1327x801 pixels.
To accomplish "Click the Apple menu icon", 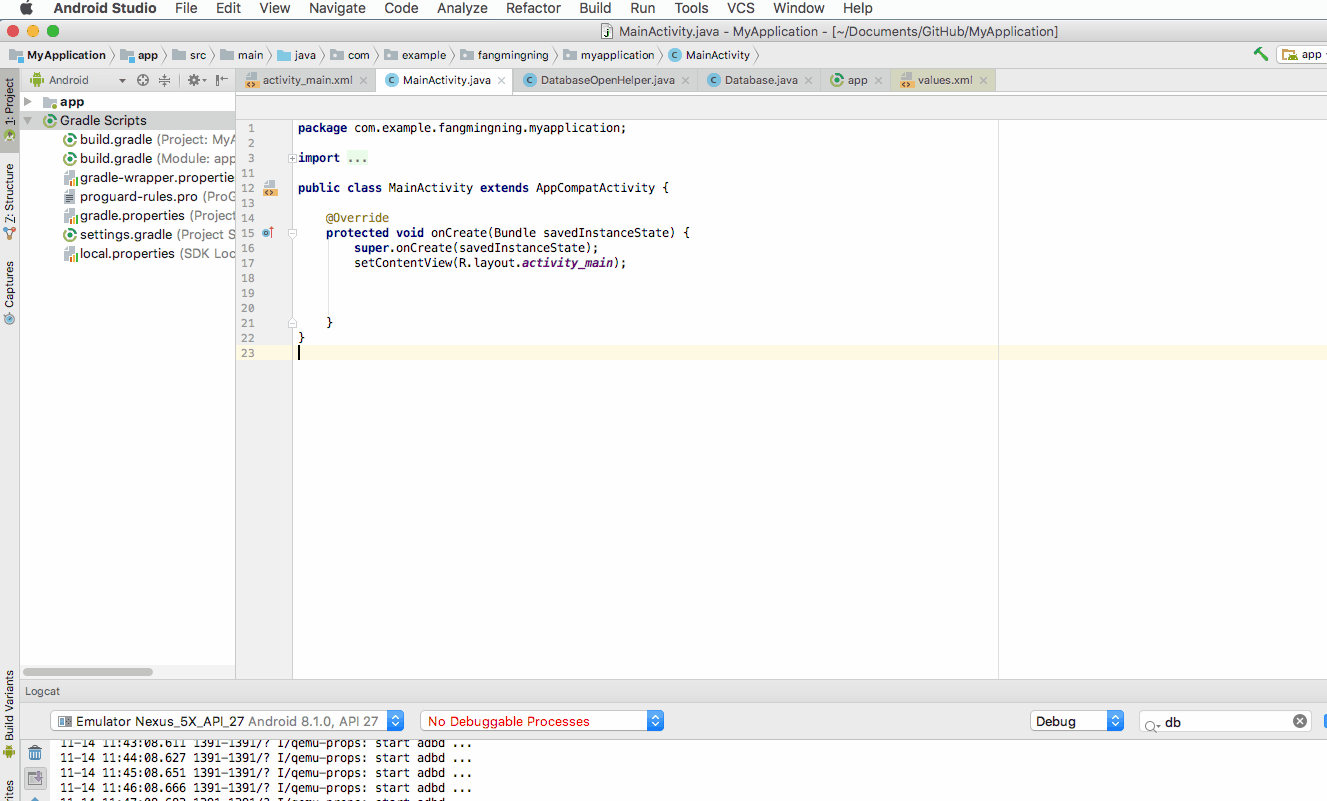I will (24, 8).
